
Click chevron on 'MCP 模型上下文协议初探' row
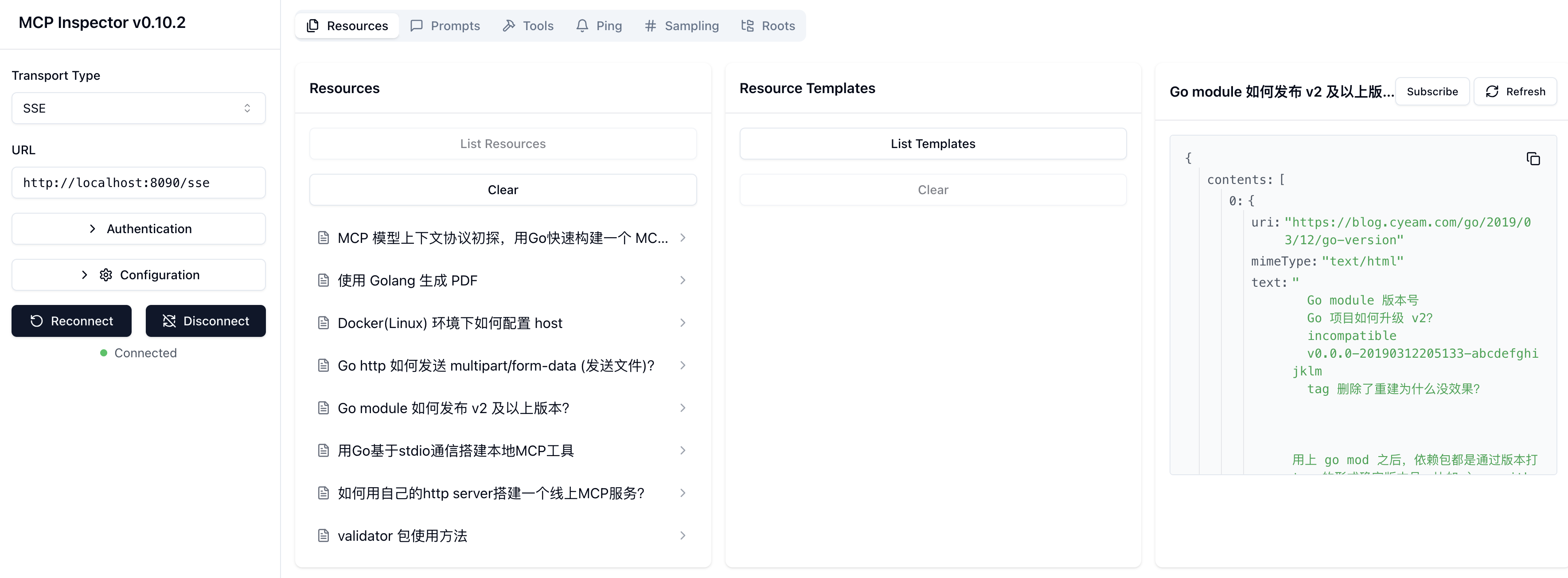pos(683,238)
